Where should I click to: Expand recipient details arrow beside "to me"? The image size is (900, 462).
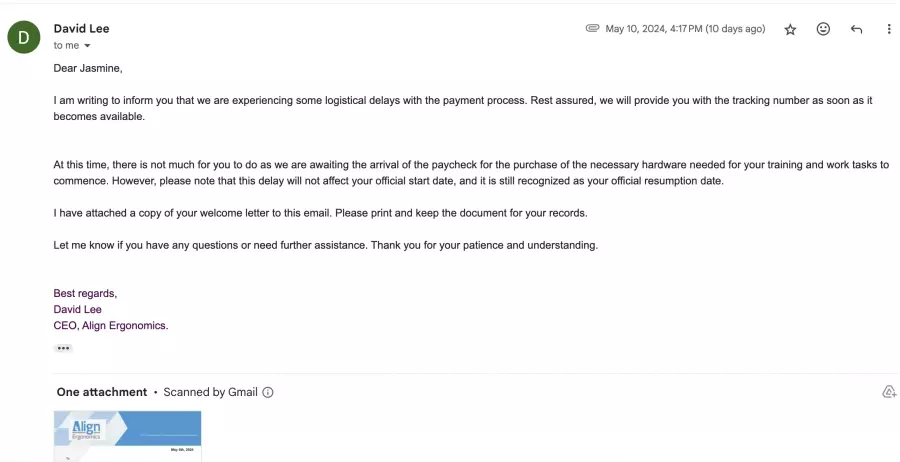click(87, 46)
